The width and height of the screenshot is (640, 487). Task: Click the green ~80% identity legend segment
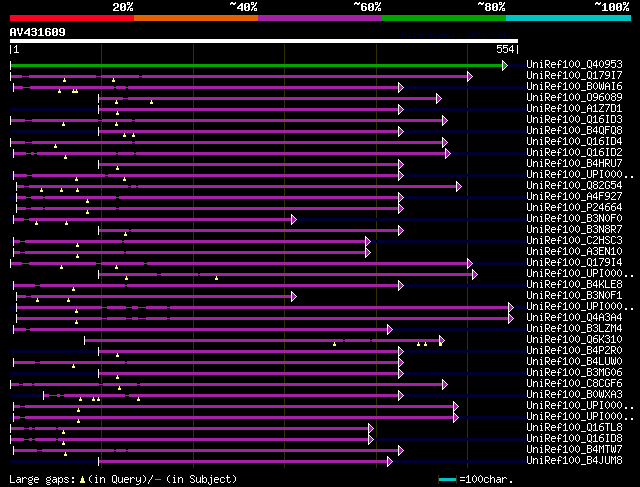pos(444,18)
